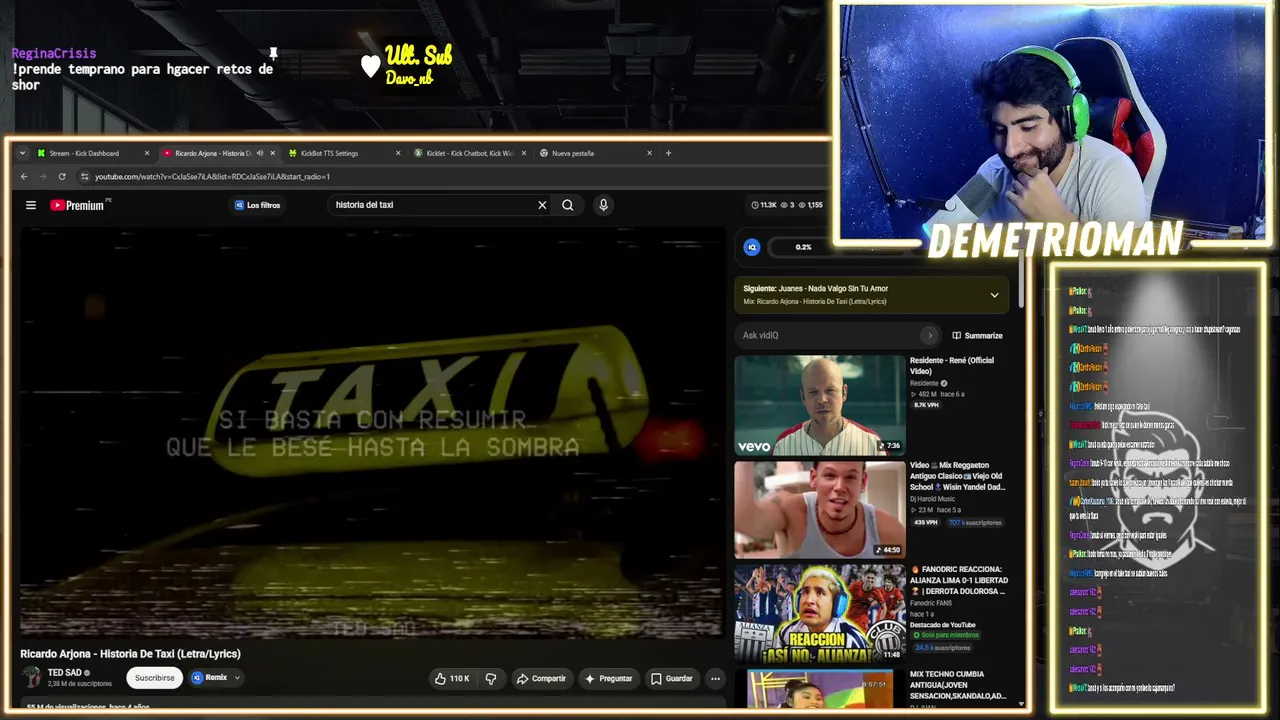Click the magnifier search button
Screen dimensions: 1280x720
(x=568, y=205)
